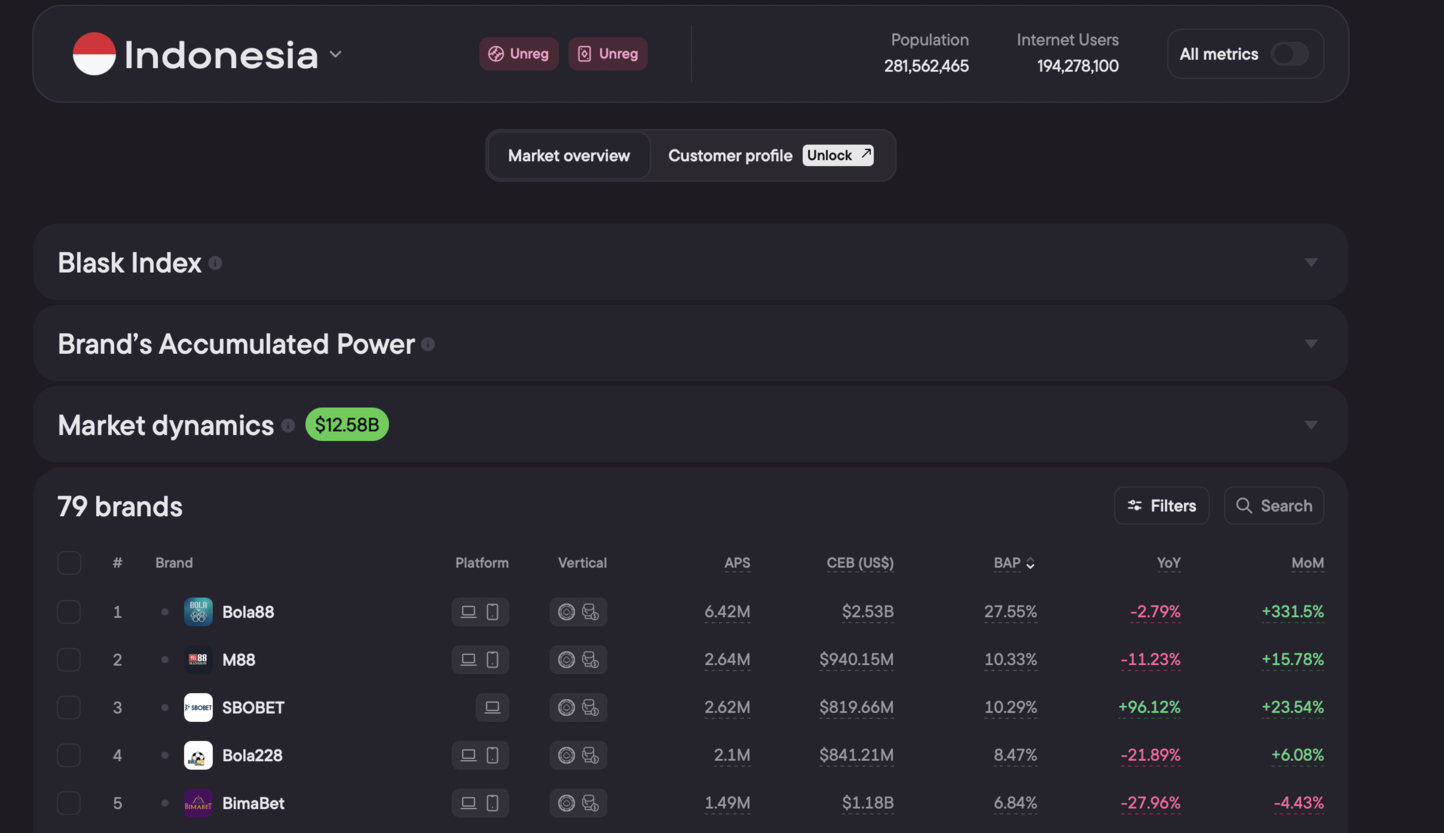Open the Indonesia country dropdown
This screenshot has height=833, width=1444.
[336, 54]
